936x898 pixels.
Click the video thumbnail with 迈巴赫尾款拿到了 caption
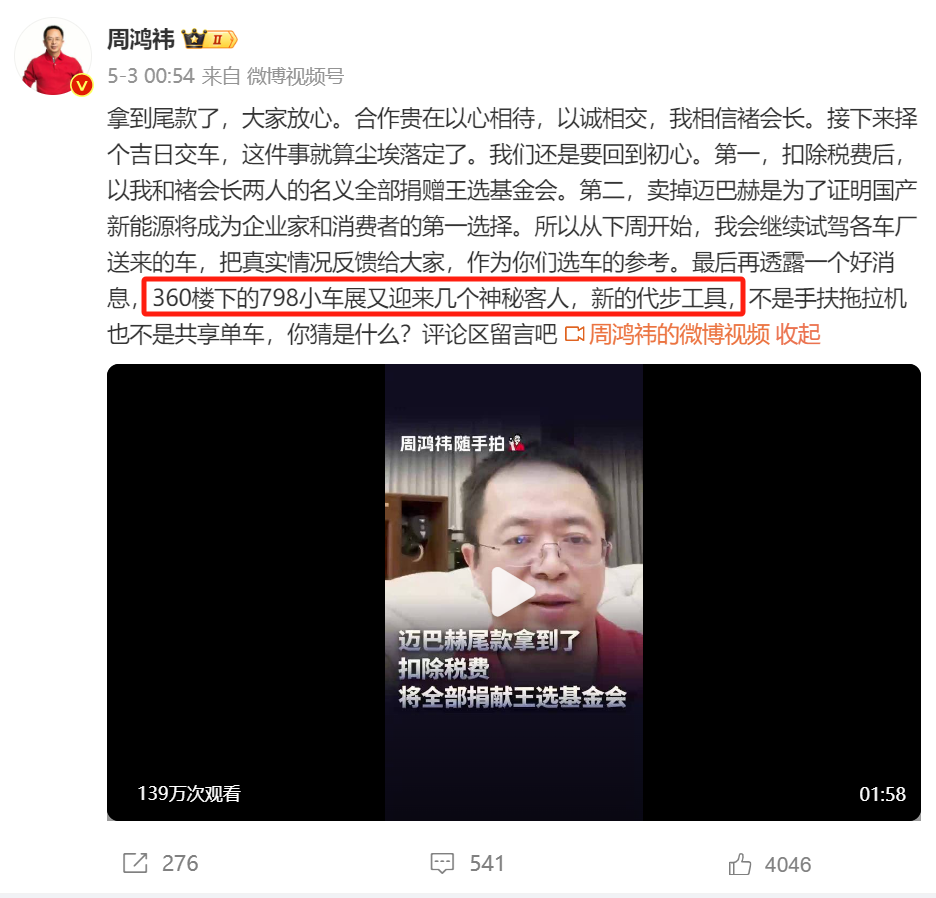(x=514, y=592)
